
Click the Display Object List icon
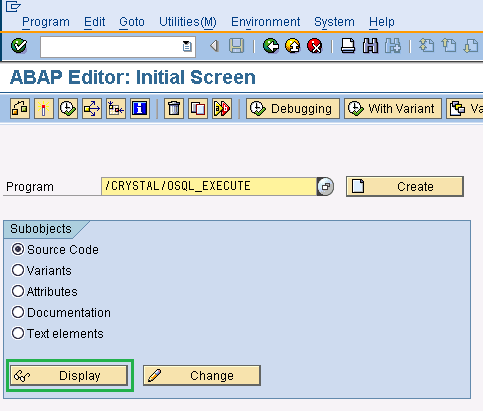point(116,108)
